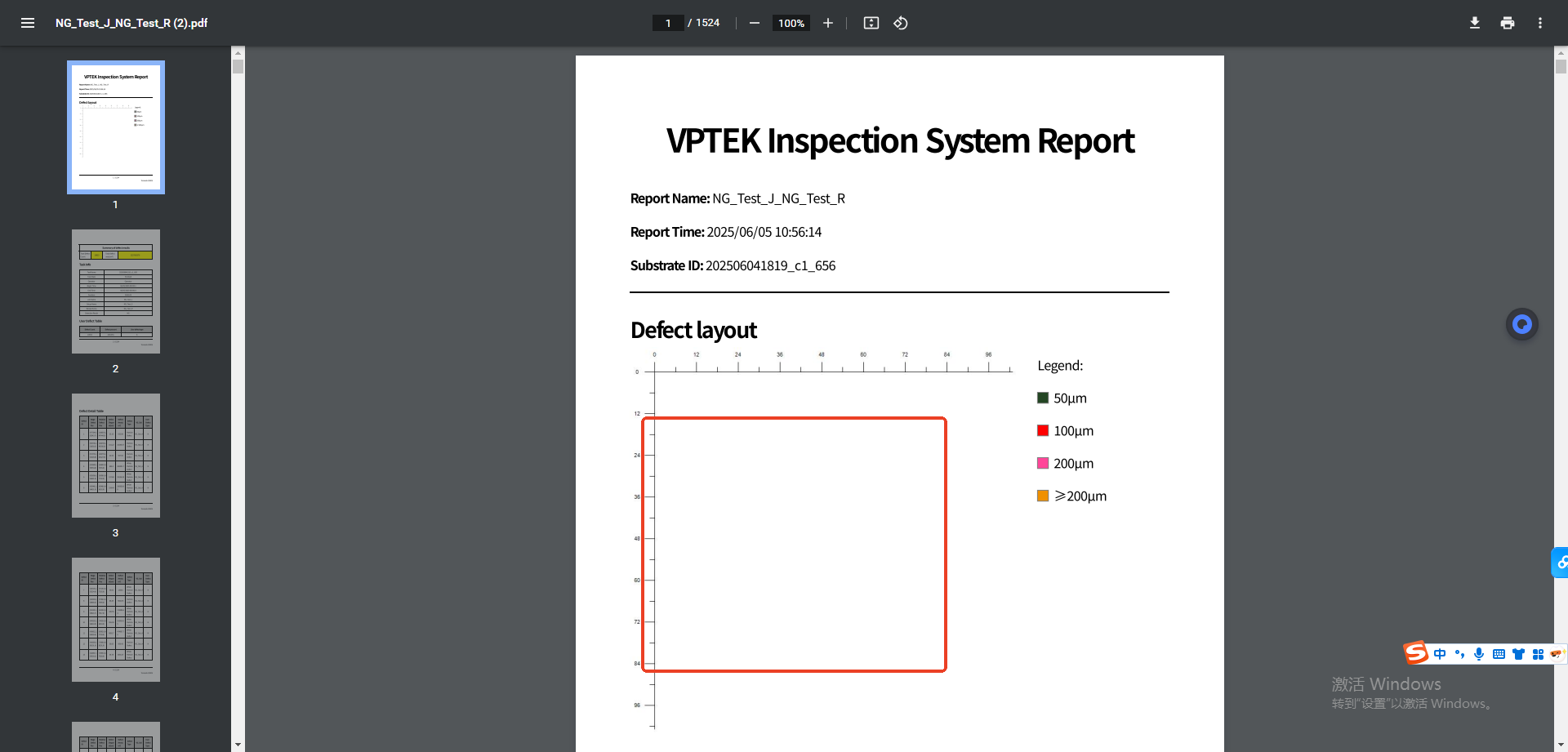
Task: Click the 100% zoom level field
Action: point(791,23)
